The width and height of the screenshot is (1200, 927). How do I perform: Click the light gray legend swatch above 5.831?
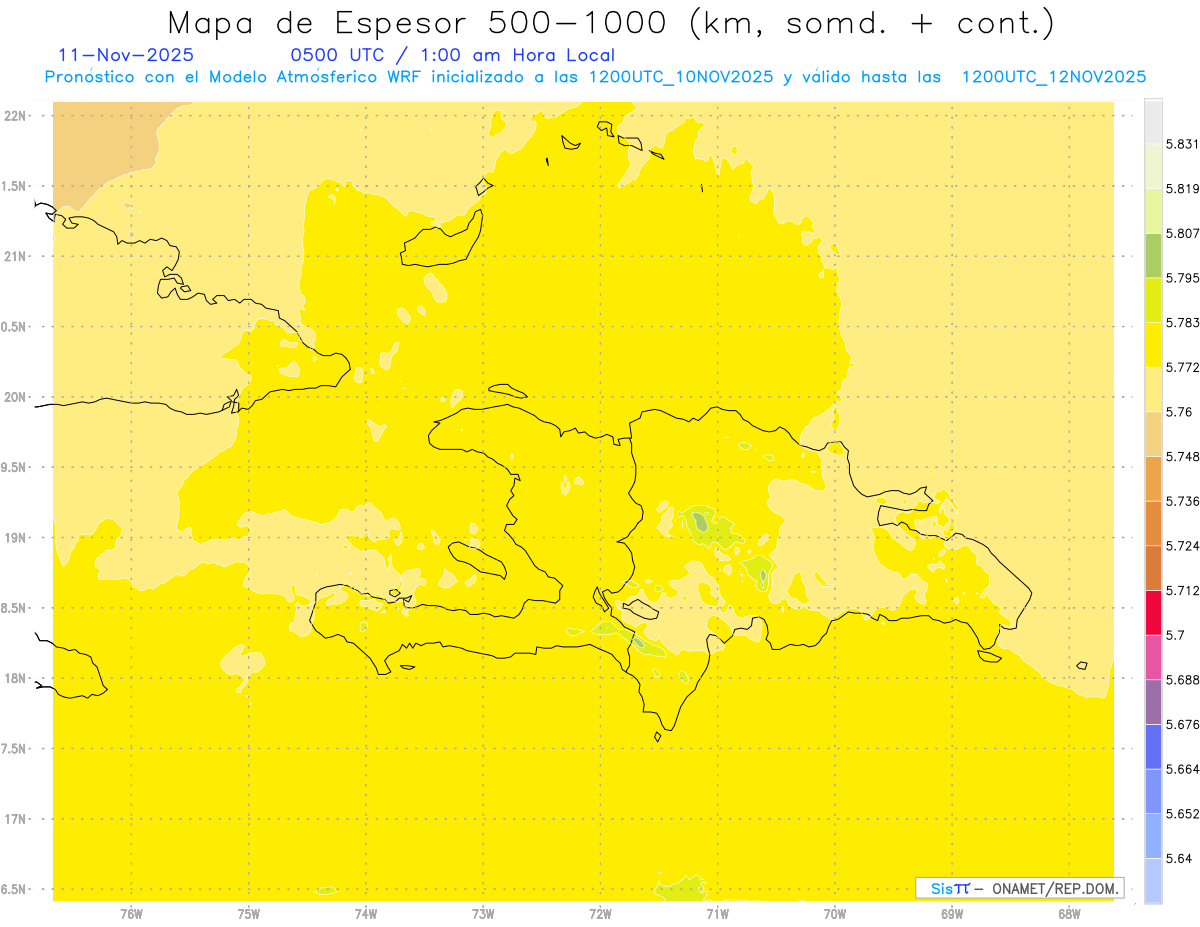pyautogui.click(x=1153, y=121)
